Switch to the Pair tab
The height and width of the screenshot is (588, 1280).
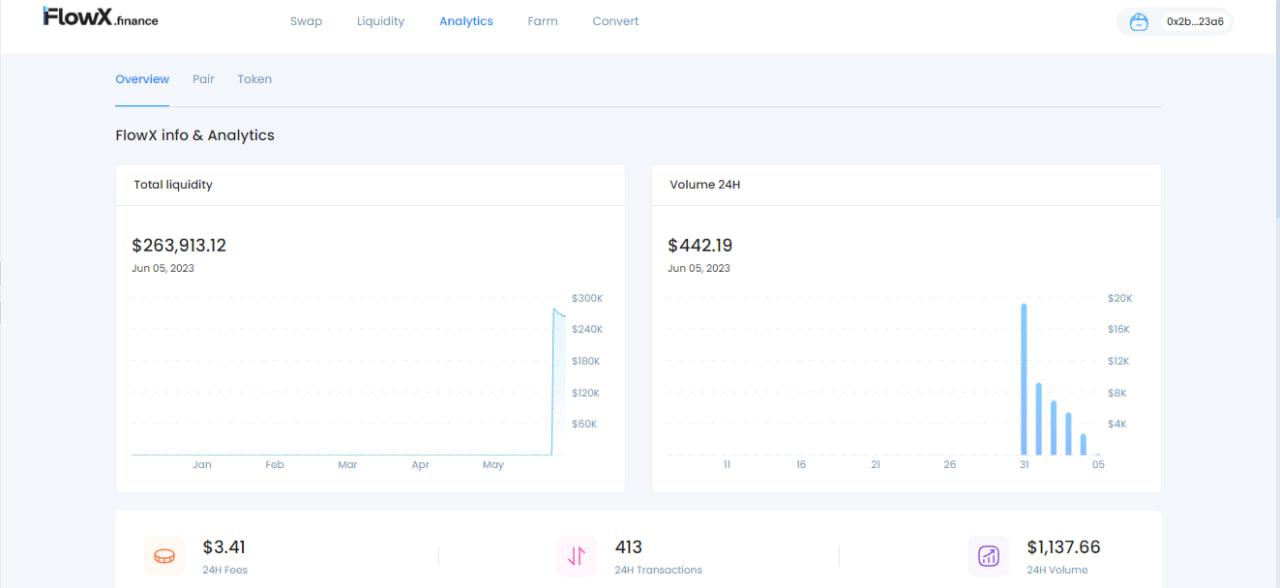point(204,79)
